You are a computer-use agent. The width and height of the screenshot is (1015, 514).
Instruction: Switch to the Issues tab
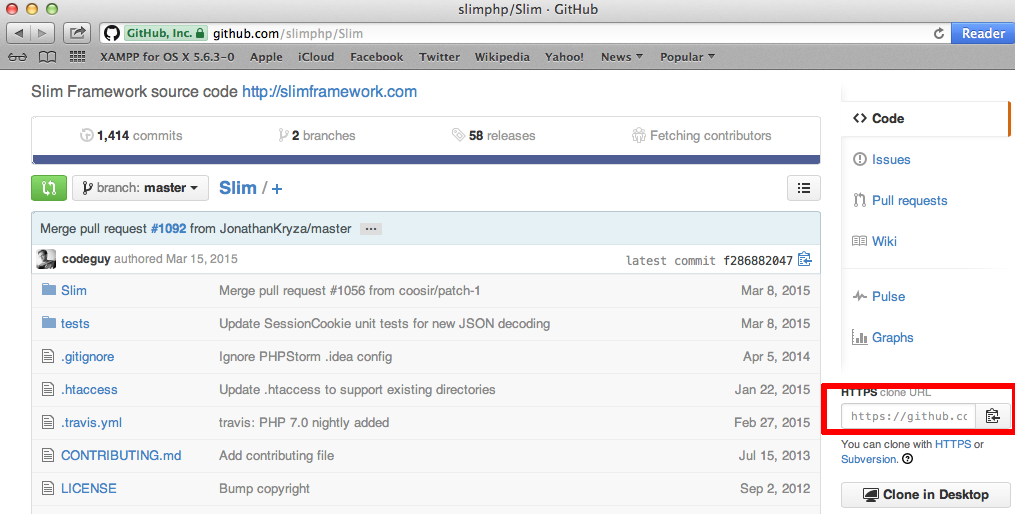coord(890,159)
